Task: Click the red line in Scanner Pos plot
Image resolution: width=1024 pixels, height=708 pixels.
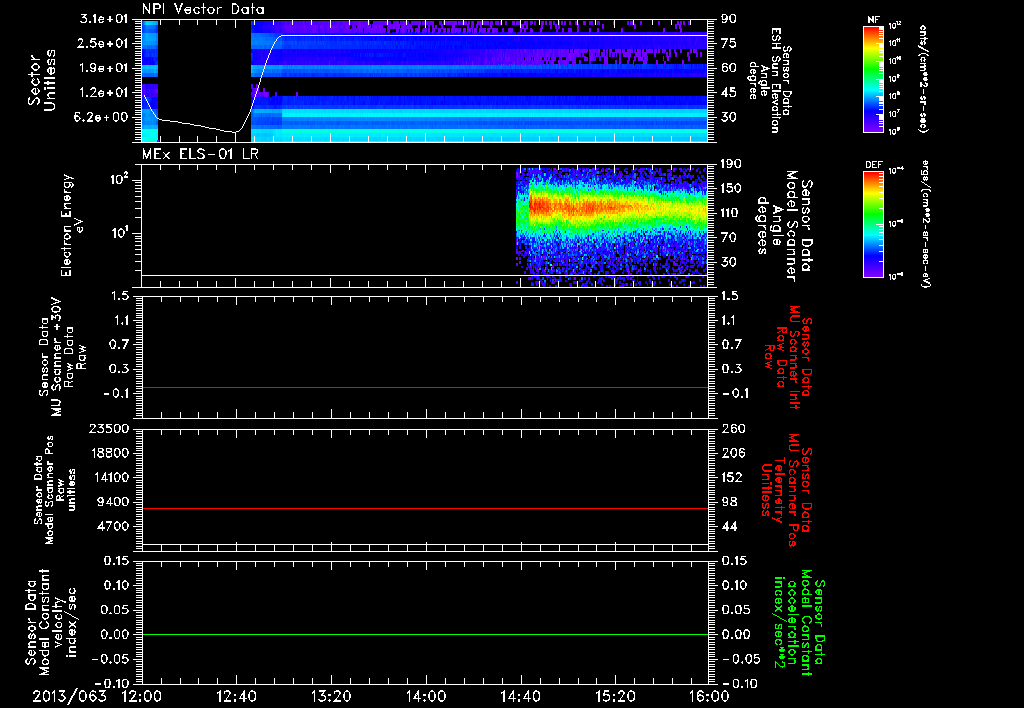Action: [x=425, y=508]
